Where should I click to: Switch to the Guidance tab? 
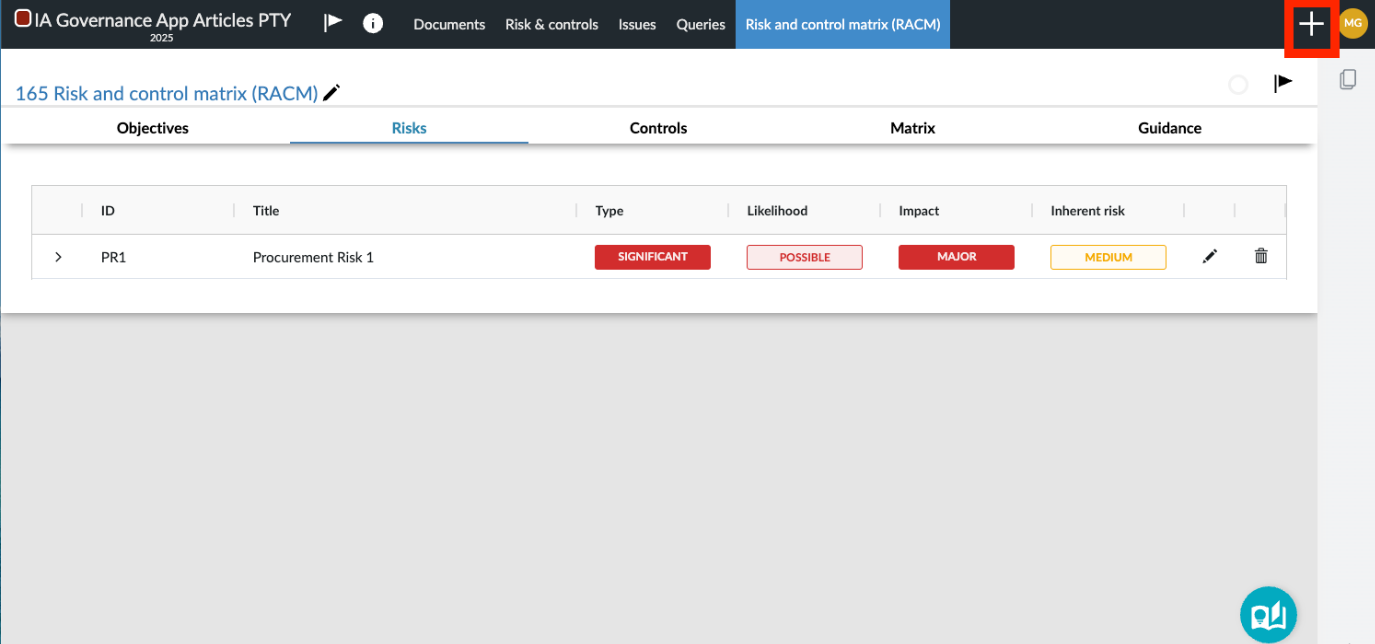[1170, 128]
